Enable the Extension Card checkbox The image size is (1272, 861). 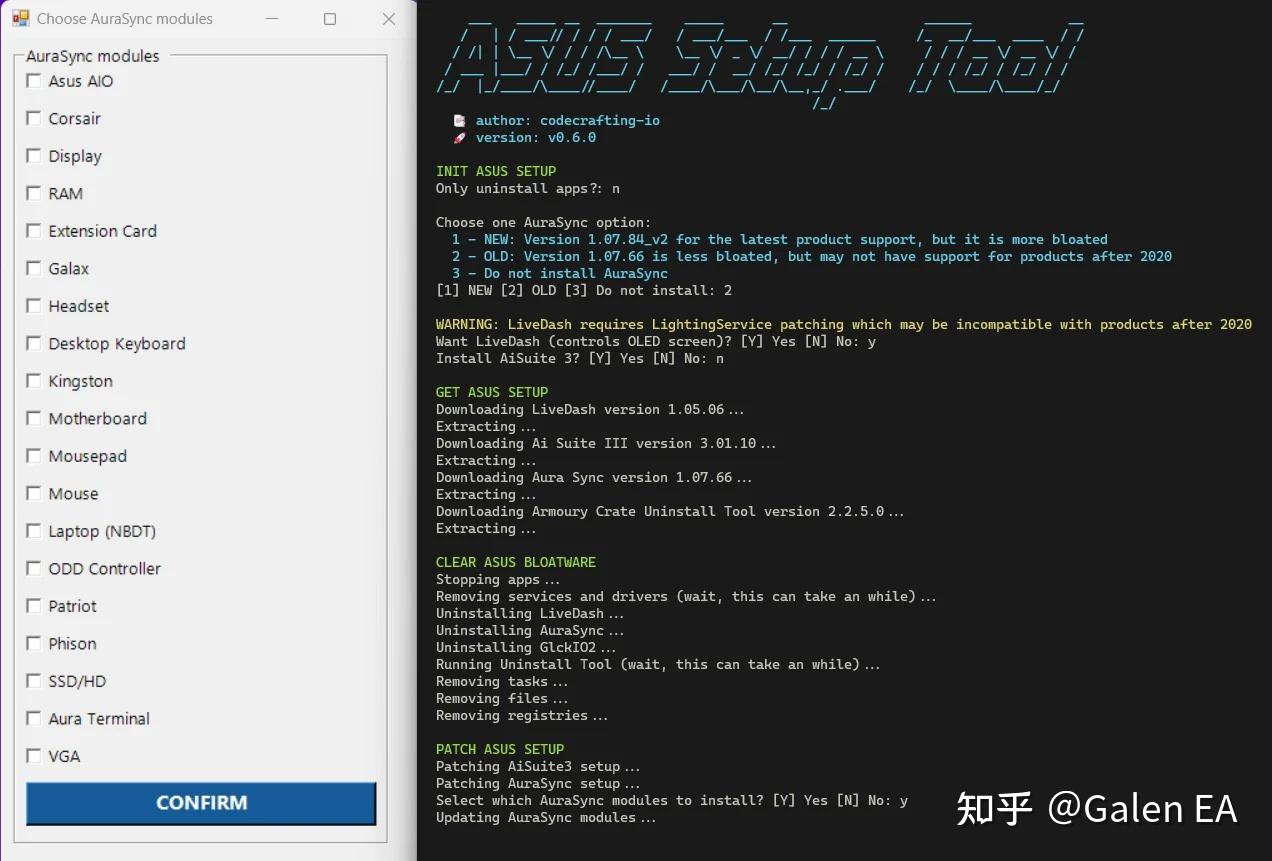pos(34,231)
